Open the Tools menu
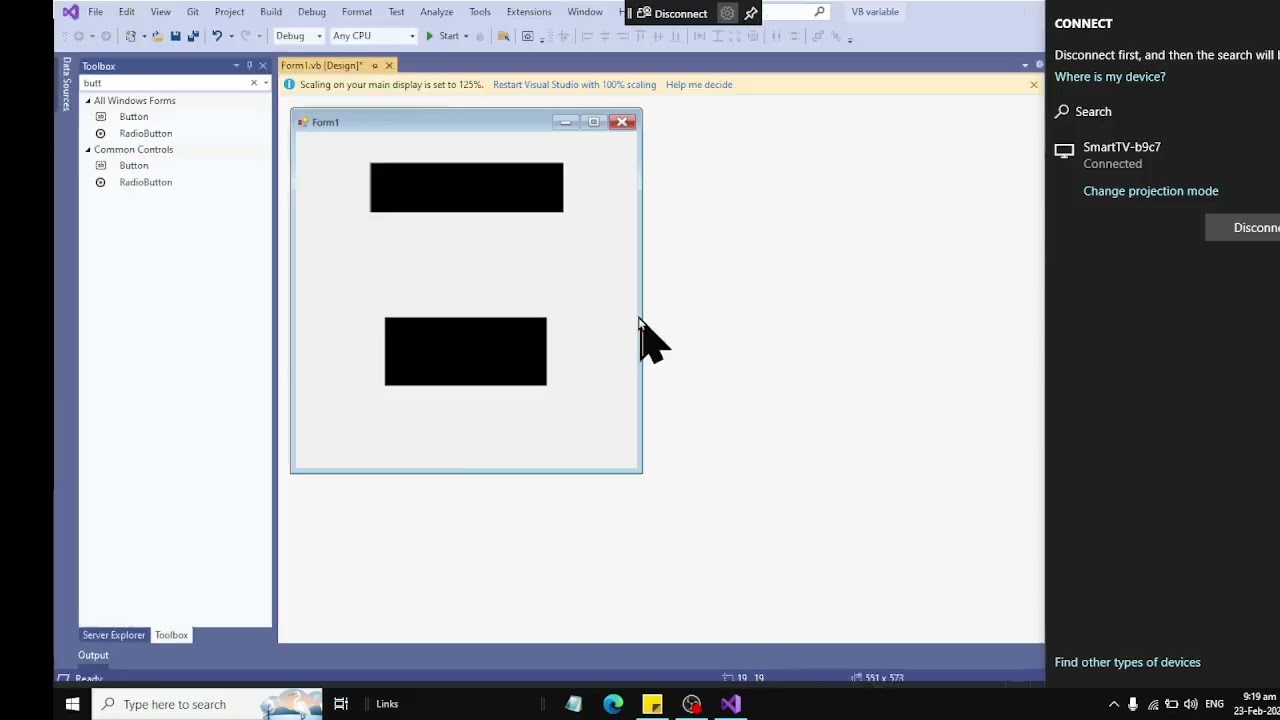This screenshot has height=720, width=1280. coord(480,12)
